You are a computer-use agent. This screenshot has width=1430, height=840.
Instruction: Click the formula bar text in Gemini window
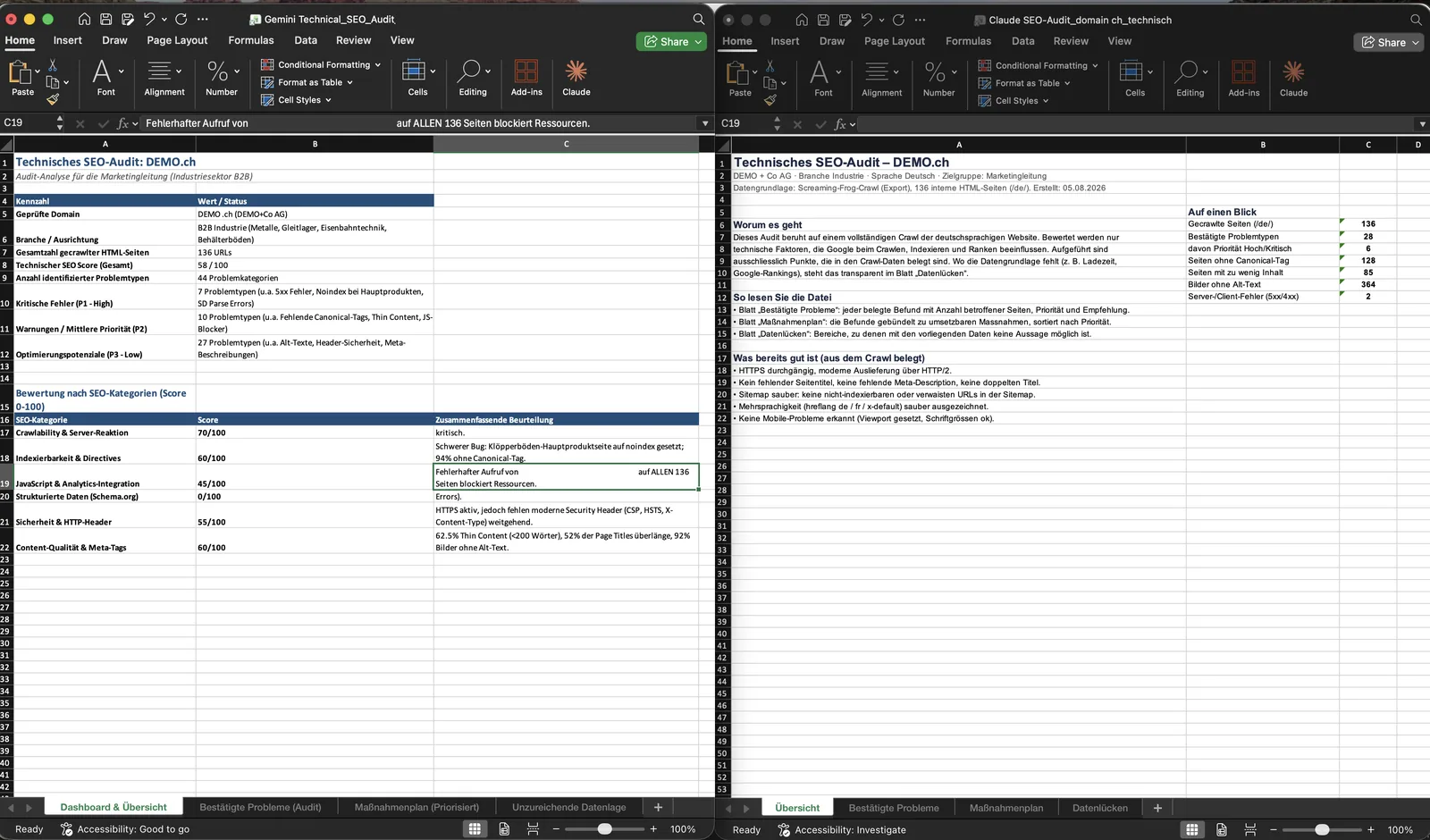coord(367,123)
